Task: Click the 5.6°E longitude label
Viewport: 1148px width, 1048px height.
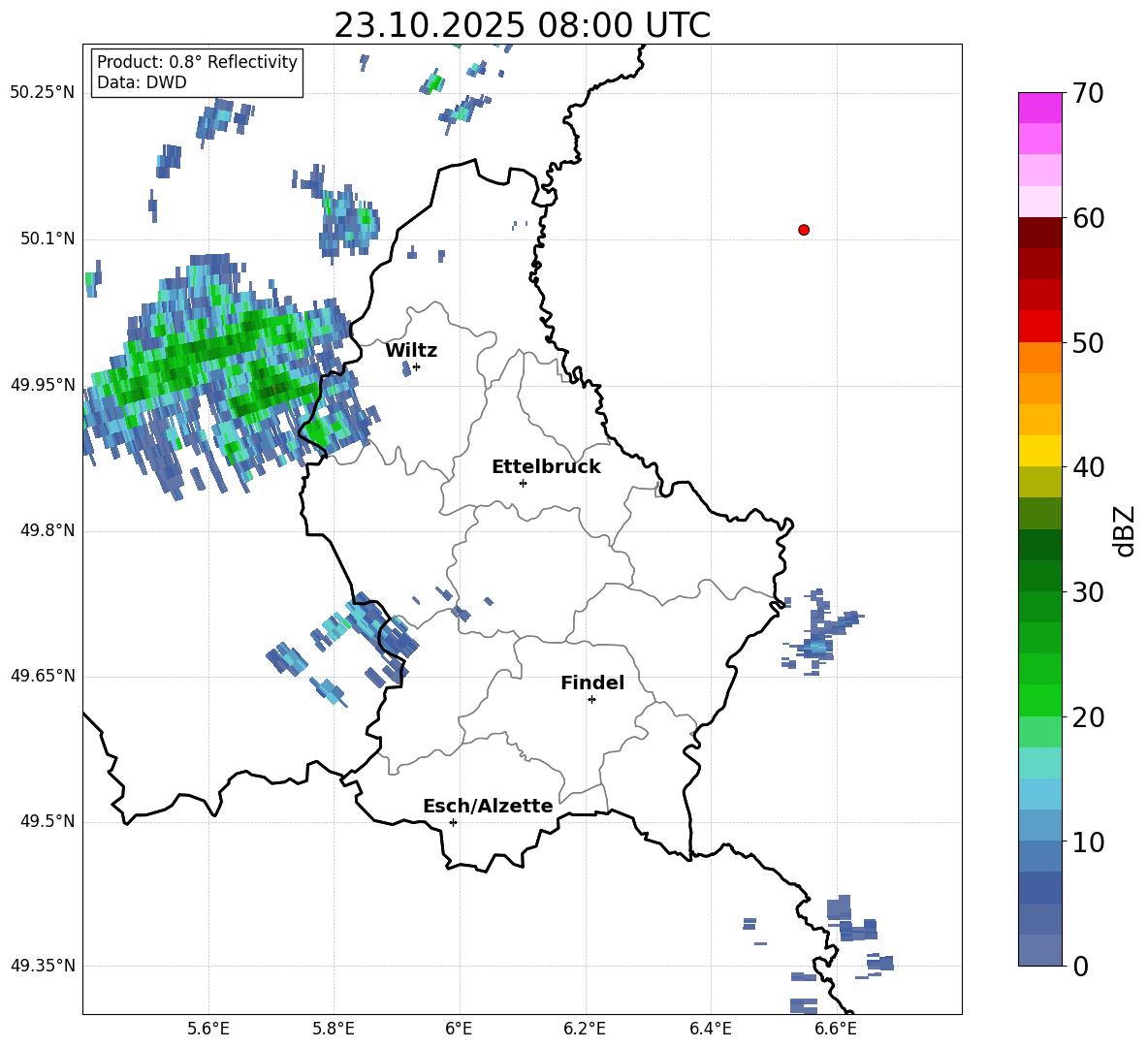Action: pos(208,1029)
